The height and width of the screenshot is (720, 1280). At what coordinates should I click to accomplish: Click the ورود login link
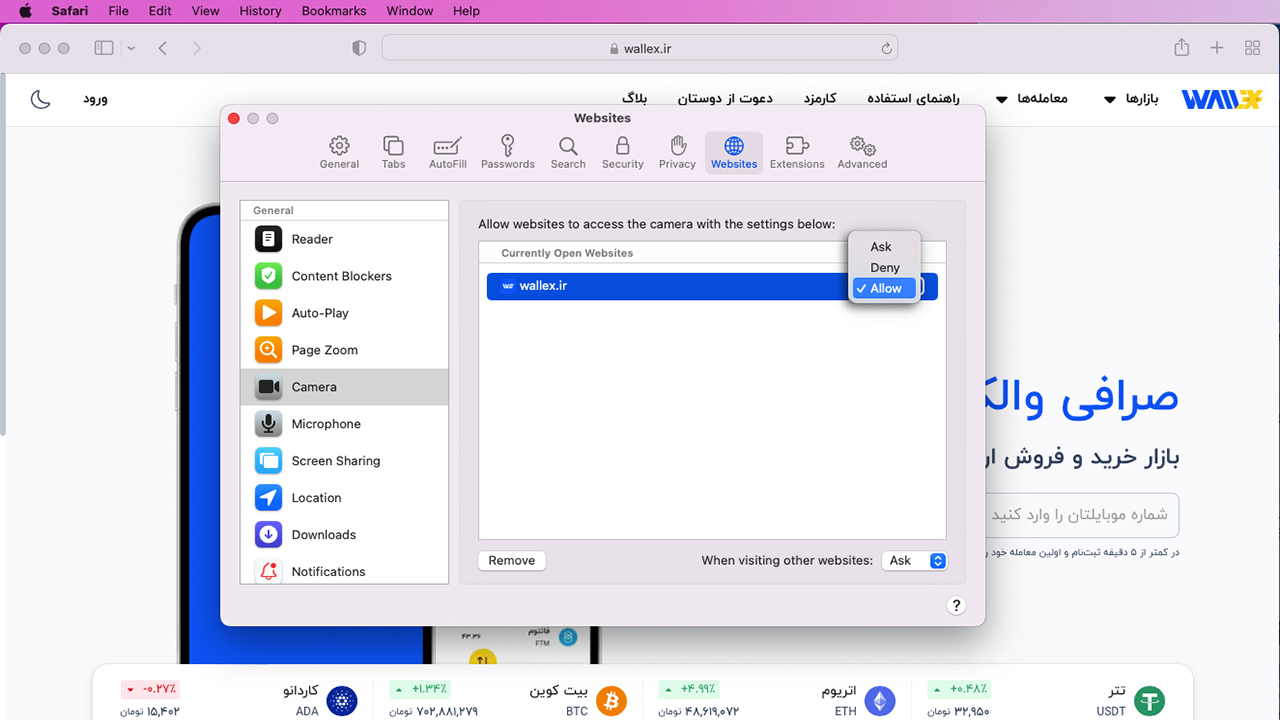(x=95, y=99)
